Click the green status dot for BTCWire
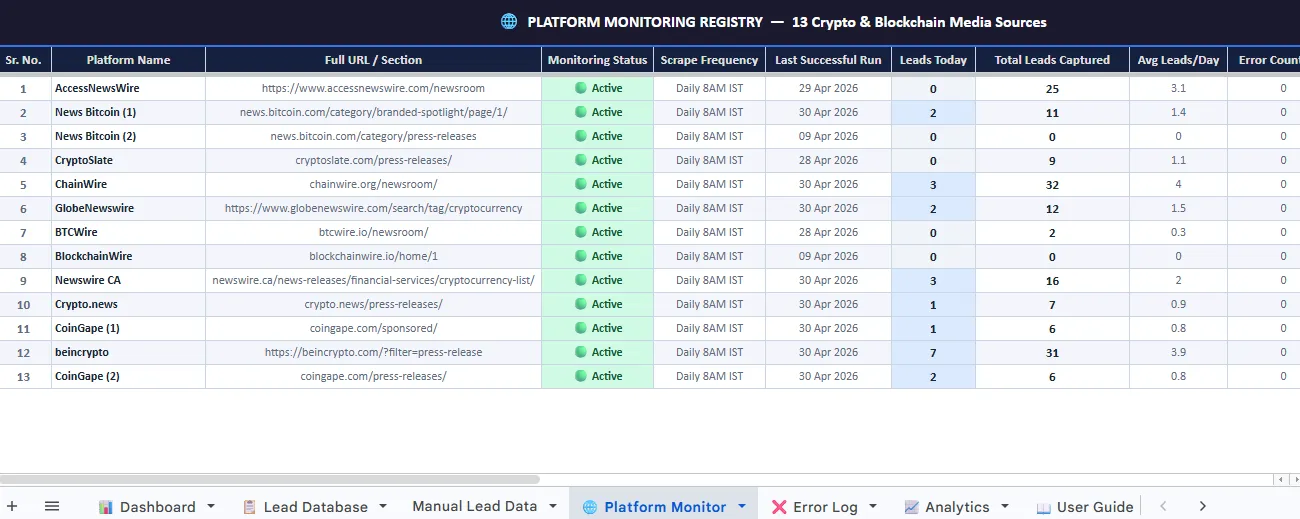 (581, 232)
